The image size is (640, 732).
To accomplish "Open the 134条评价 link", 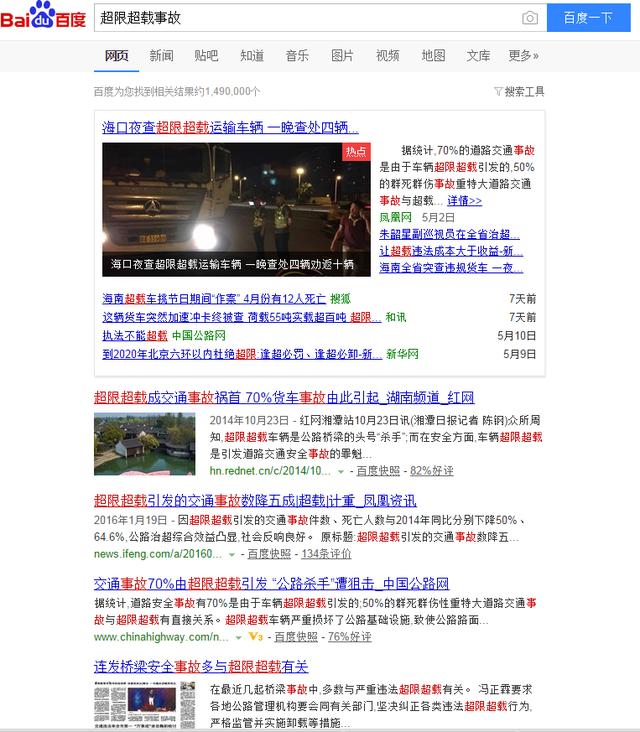I will [326, 554].
